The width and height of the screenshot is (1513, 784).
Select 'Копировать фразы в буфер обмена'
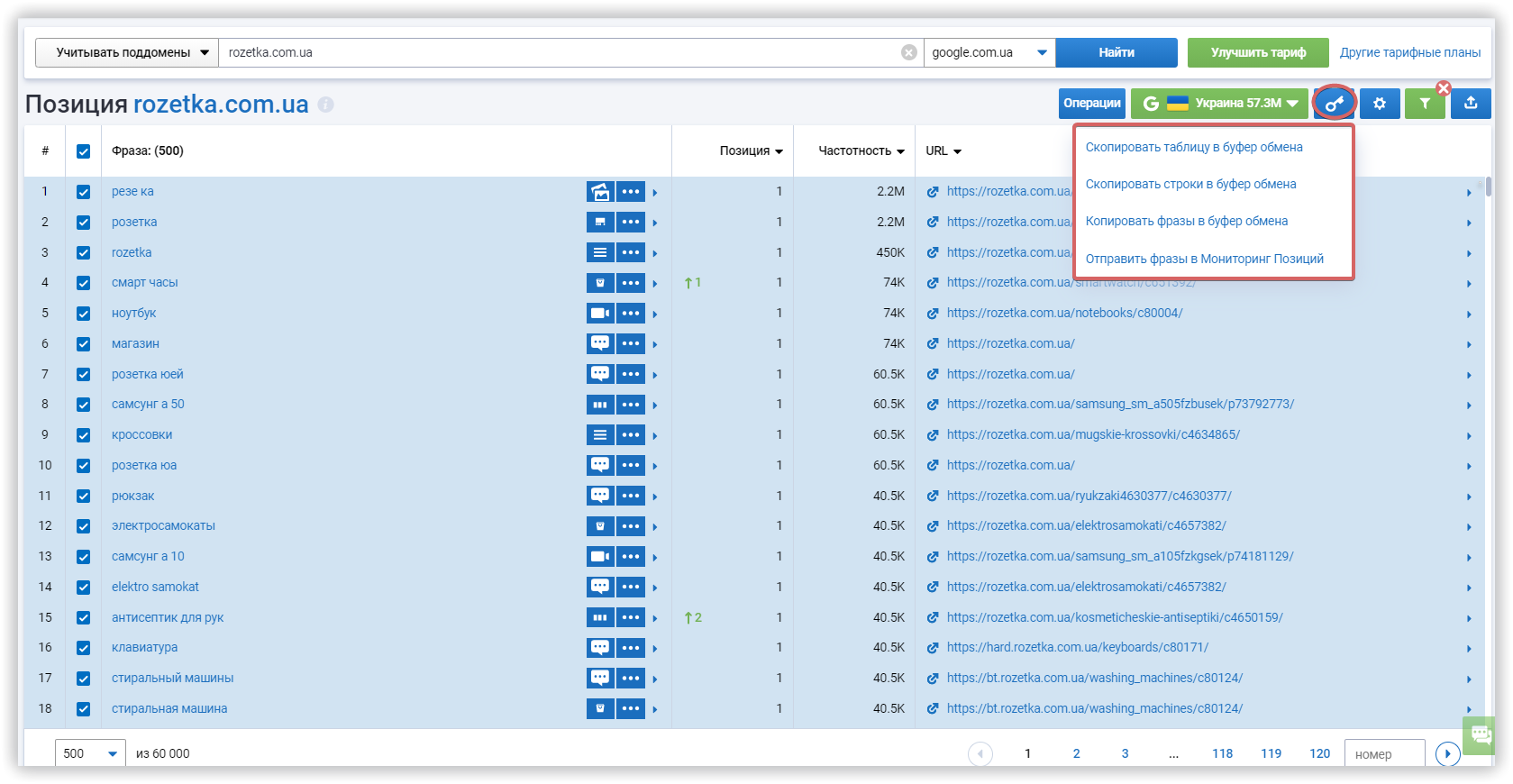(1186, 221)
